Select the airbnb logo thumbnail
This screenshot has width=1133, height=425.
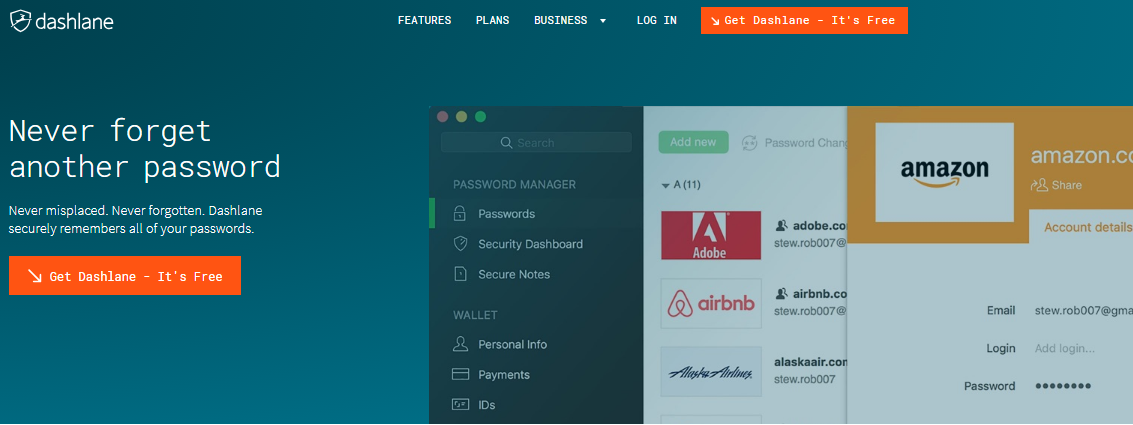pos(711,304)
